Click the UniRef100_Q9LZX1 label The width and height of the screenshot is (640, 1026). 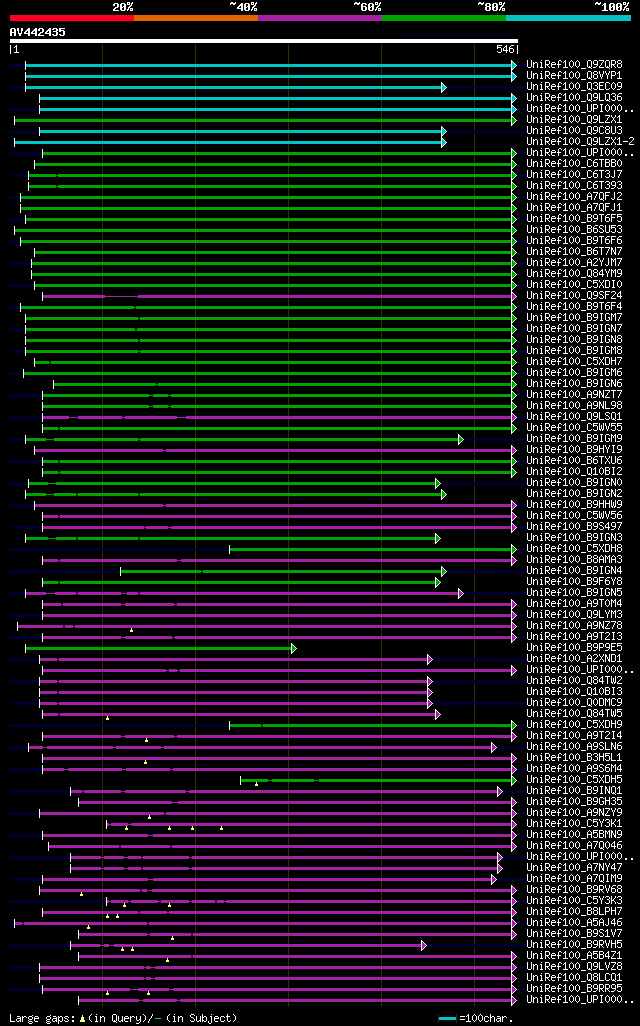coord(575,120)
